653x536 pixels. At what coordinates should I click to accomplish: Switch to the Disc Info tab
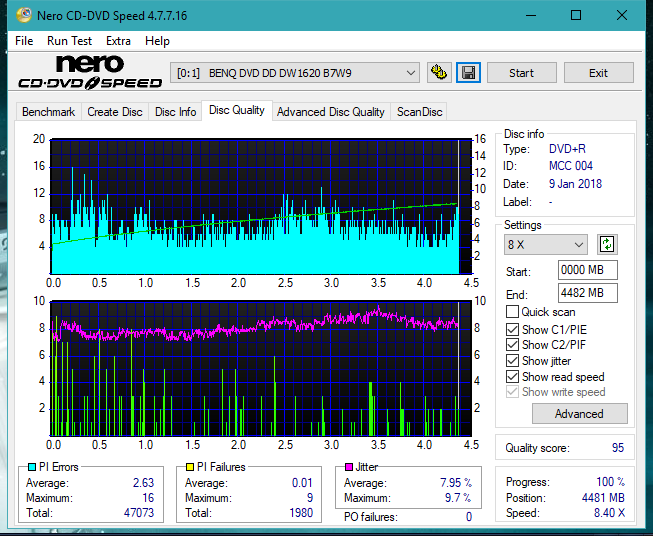coord(175,112)
